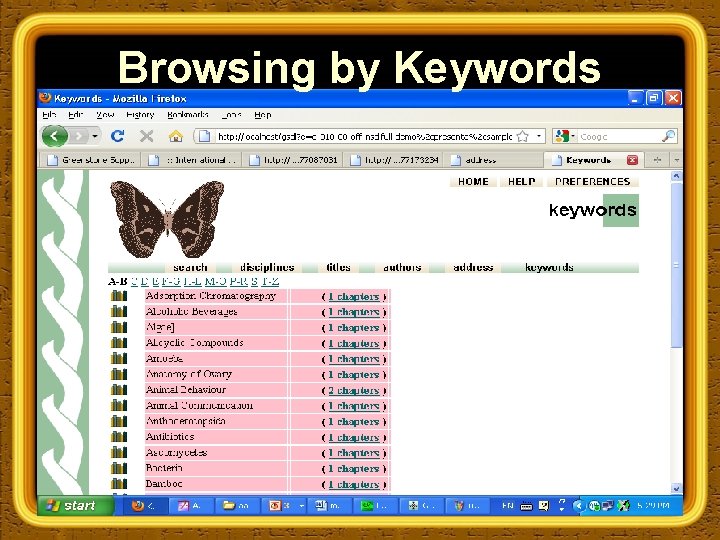Expand hidden system tray icons arrow
Viewport: 720px width, 540px height.
[579, 506]
